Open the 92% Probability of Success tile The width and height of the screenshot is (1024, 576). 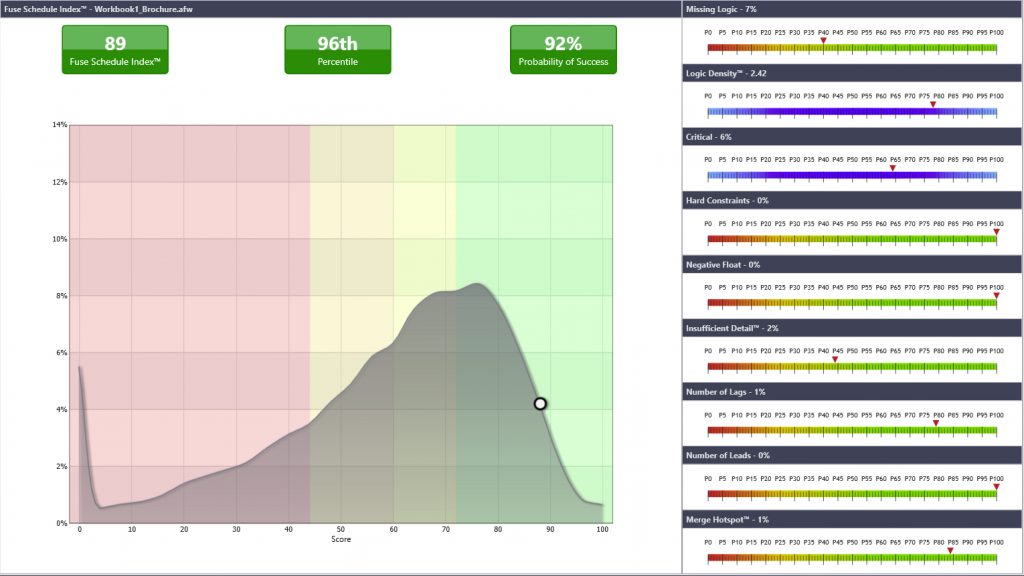coord(563,50)
